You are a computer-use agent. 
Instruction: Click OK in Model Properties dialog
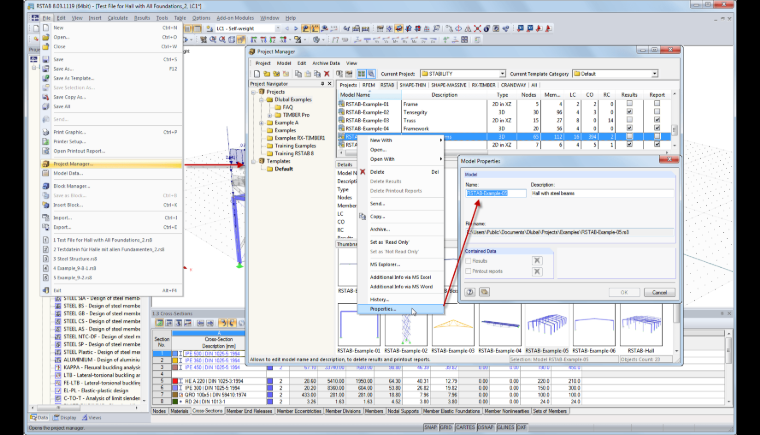click(624, 292)
